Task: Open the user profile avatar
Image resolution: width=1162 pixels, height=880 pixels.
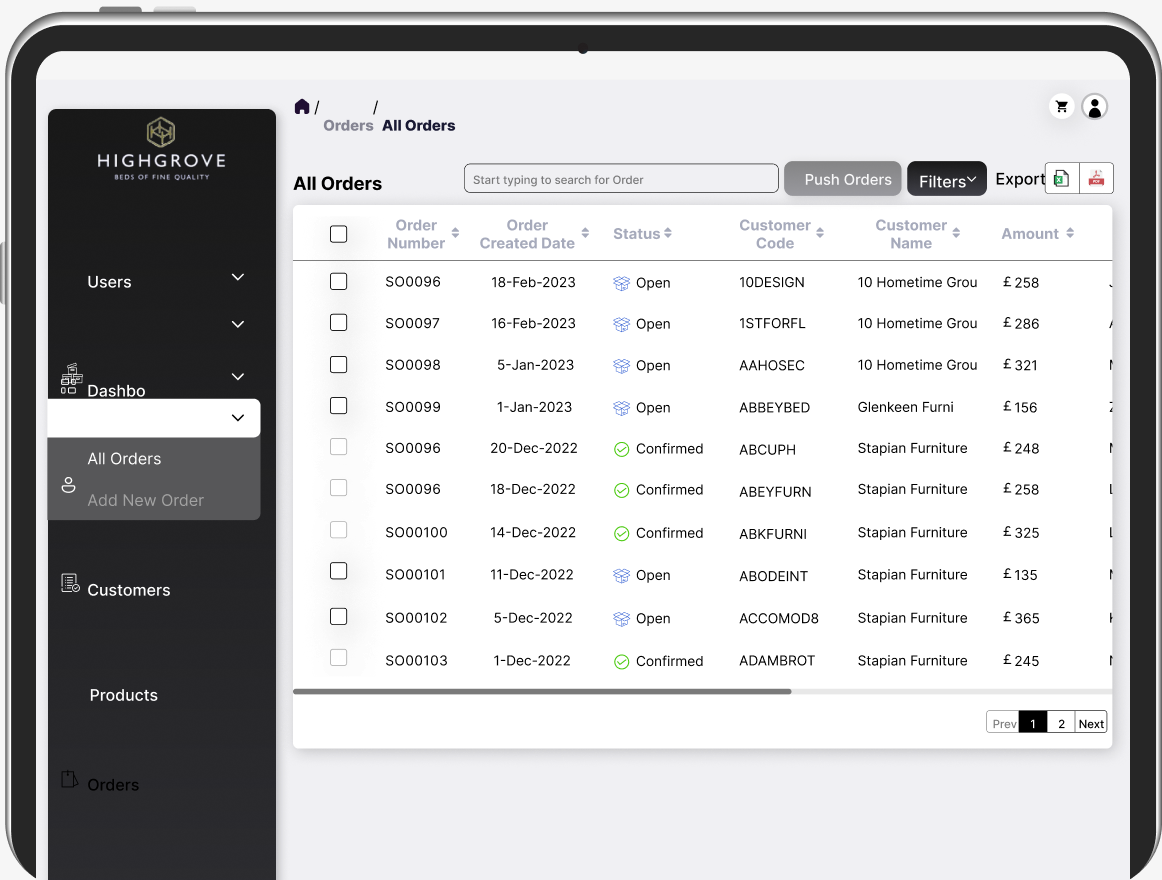Action: 1095,107
